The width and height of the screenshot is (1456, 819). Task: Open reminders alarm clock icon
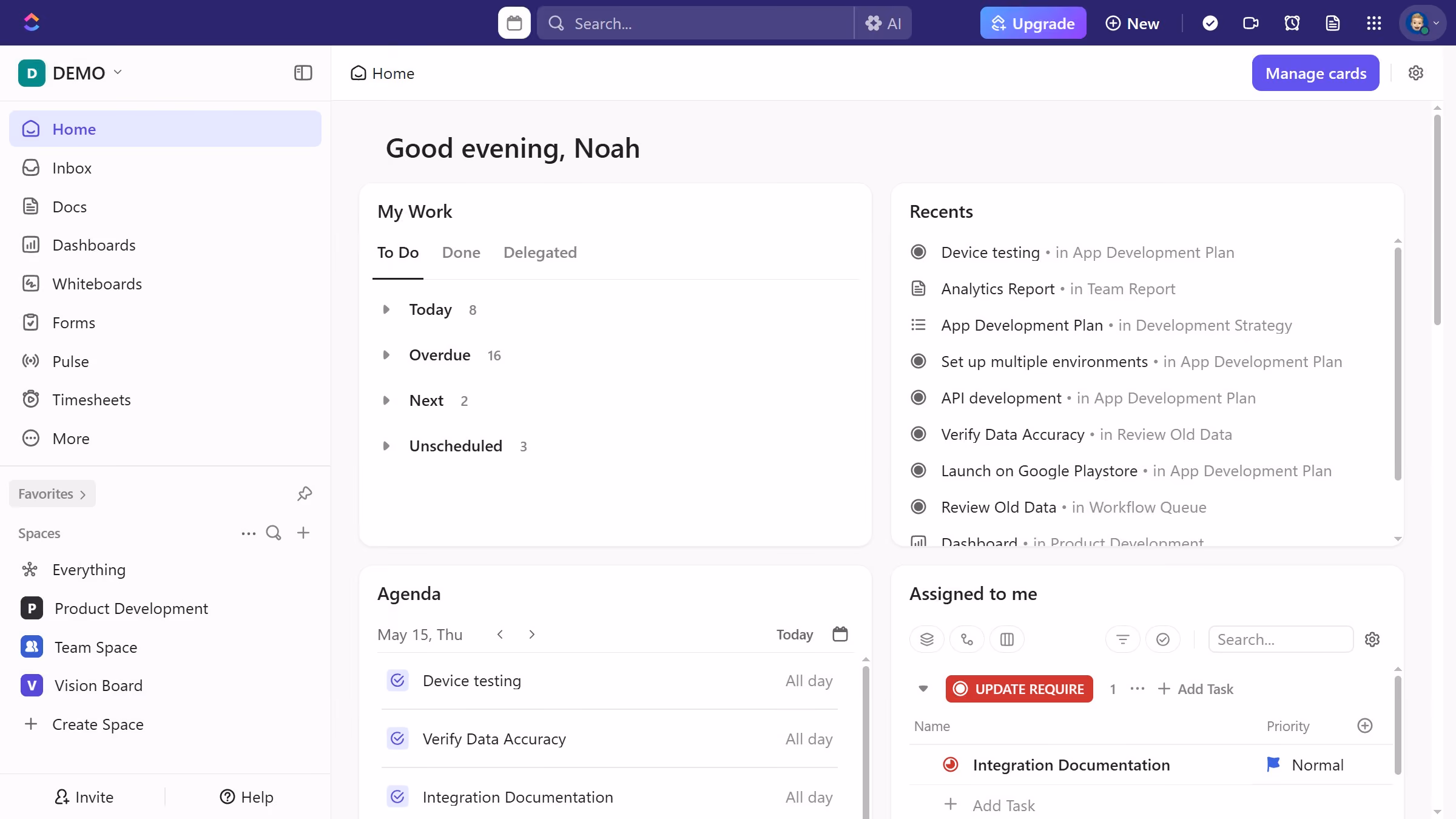(1292, 23)
